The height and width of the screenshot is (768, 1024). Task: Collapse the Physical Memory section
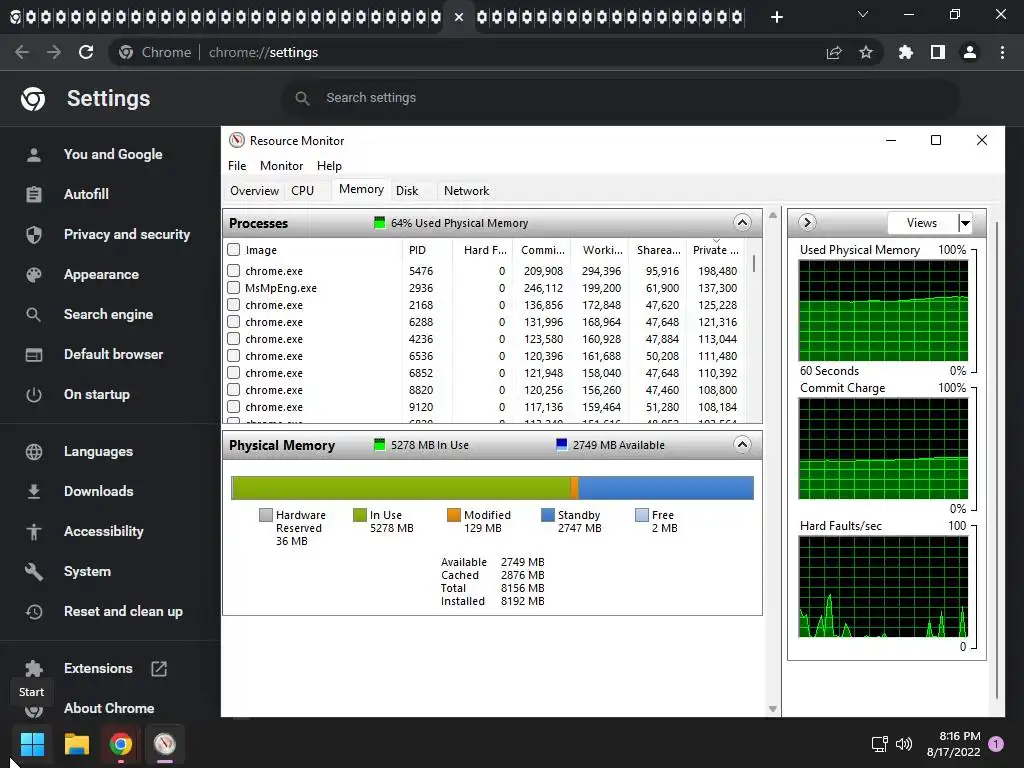coord(742,445)
